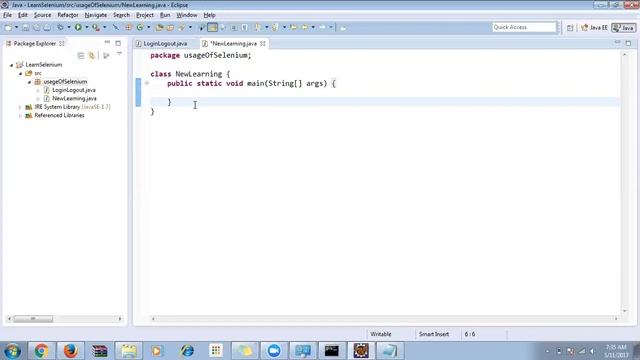Click the Search flashlight toolbar icon
This screenshot has width=640, height=360.
coord(181,27)
